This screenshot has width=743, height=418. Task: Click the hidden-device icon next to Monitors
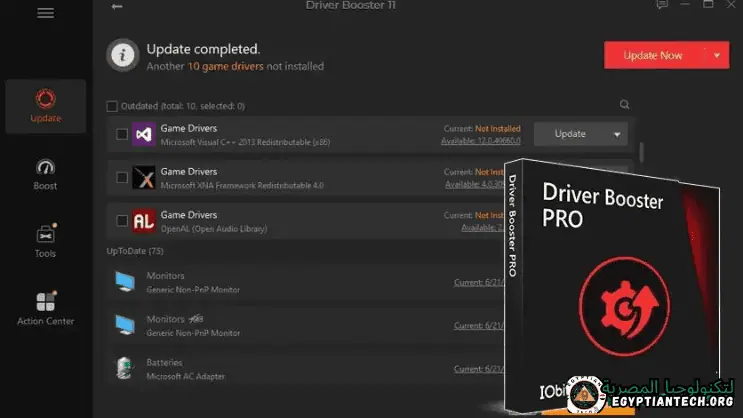(x=196, y=319)
